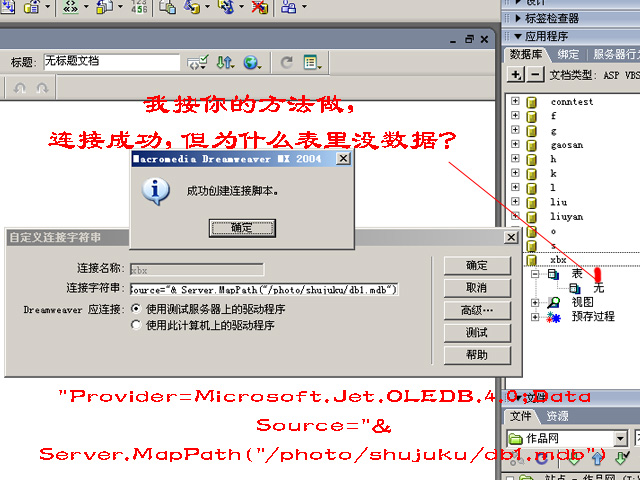The height and width of the screenshot is (480, 640).
Task: Click the check browser support icon
Action: (198, 62)
